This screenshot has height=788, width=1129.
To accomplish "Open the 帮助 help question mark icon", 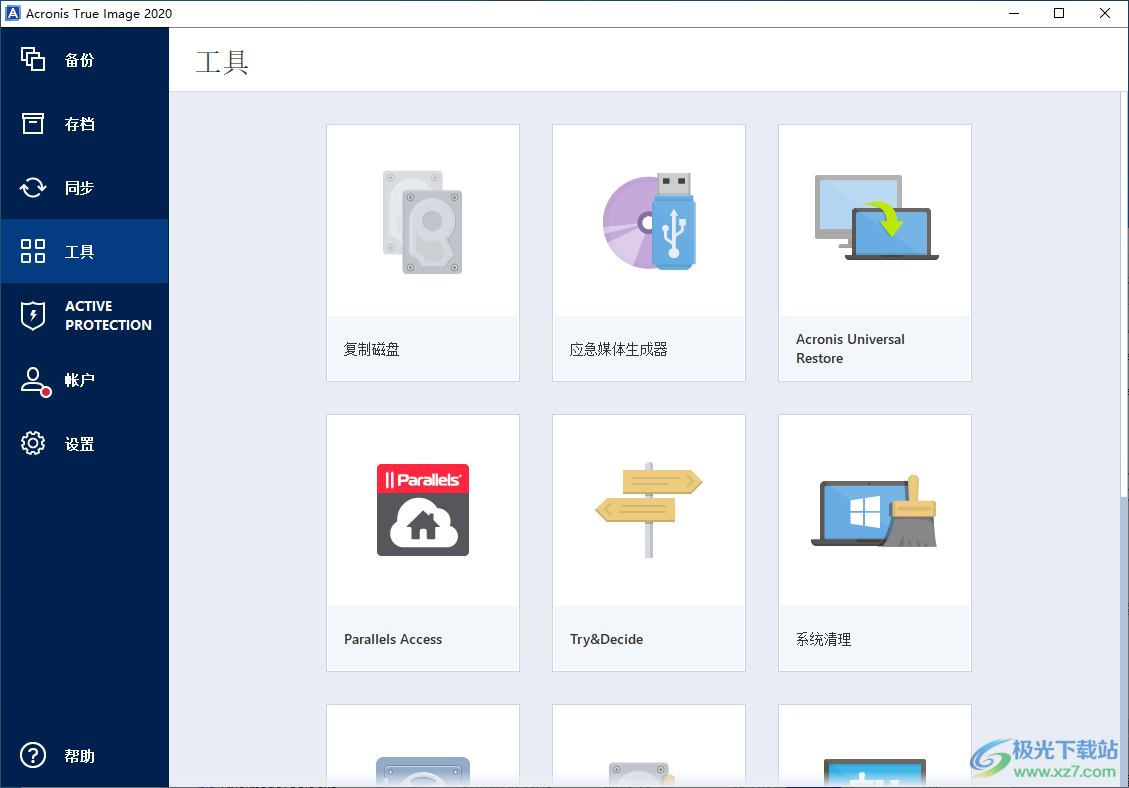I will tap(33, 756).
